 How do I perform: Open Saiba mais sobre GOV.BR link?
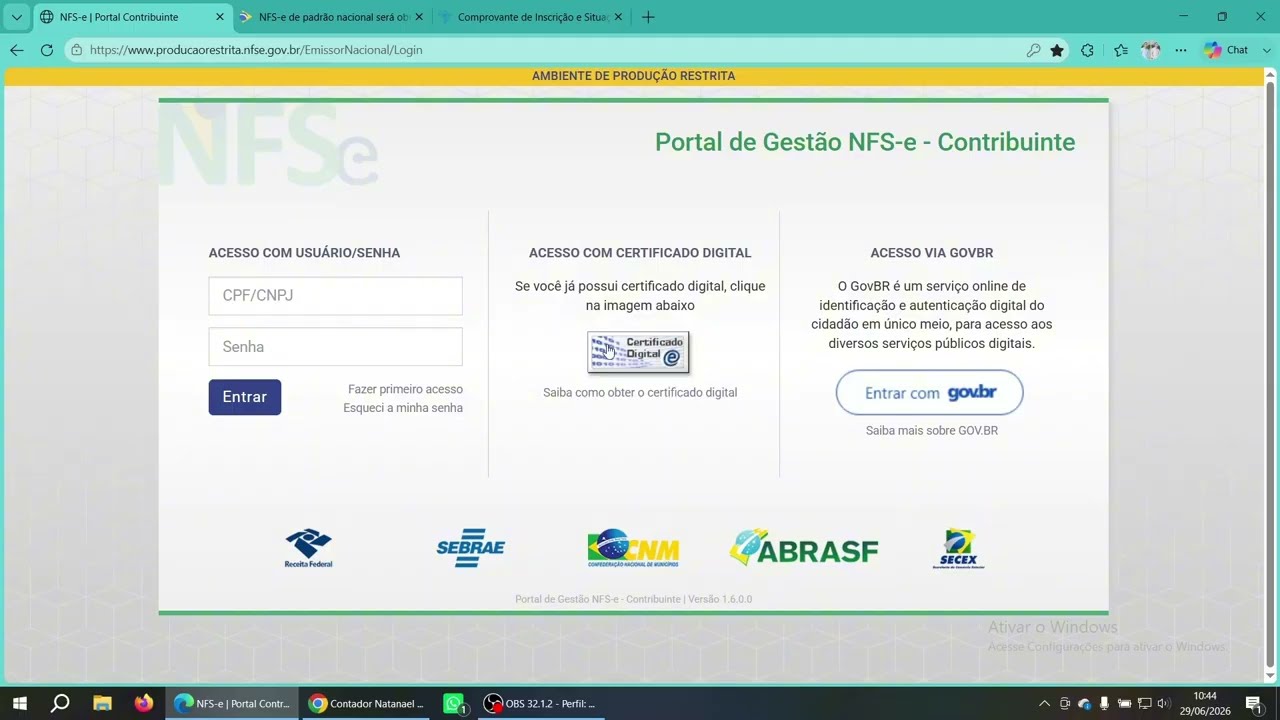(932, 431)
